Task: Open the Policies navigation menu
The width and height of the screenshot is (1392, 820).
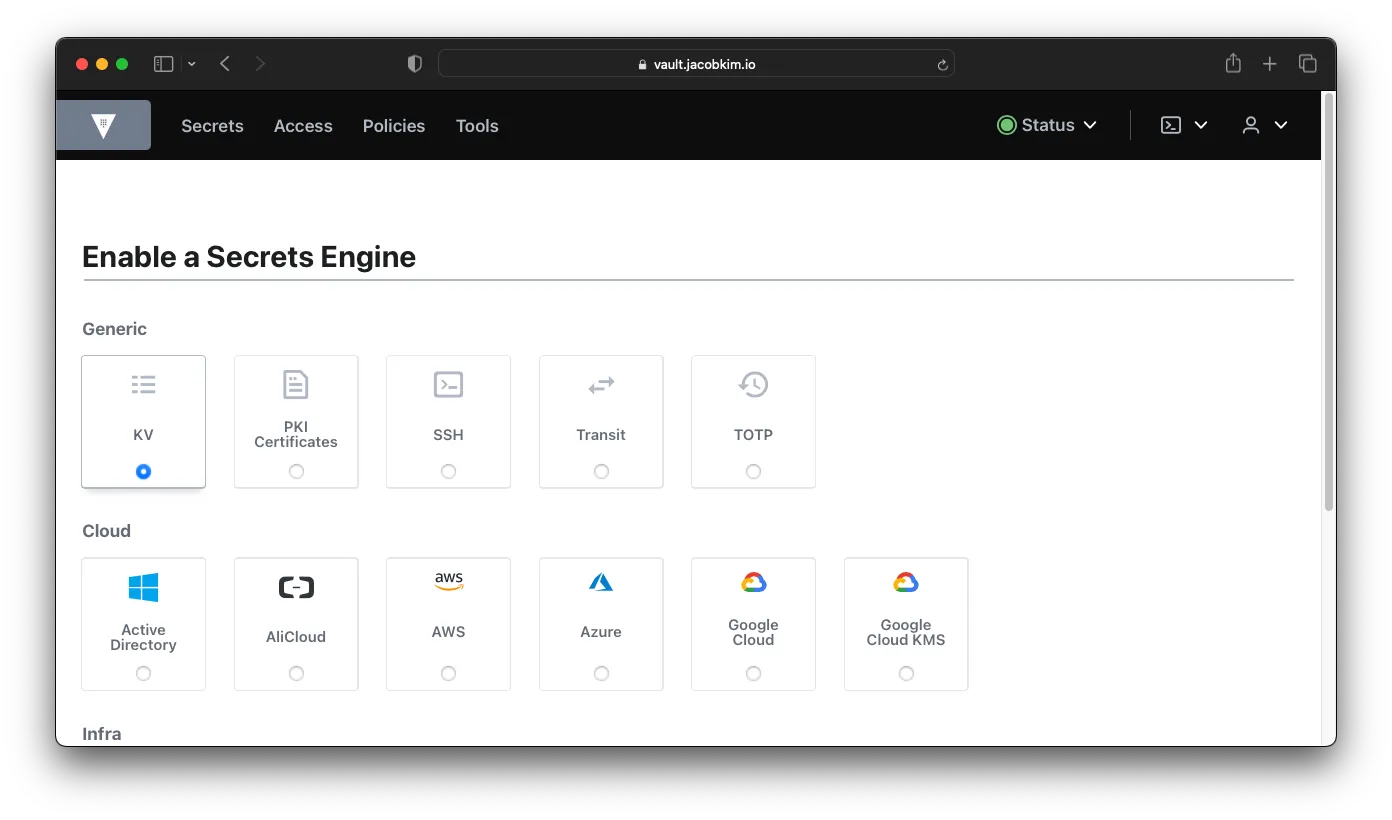Action: click(393, 125)
